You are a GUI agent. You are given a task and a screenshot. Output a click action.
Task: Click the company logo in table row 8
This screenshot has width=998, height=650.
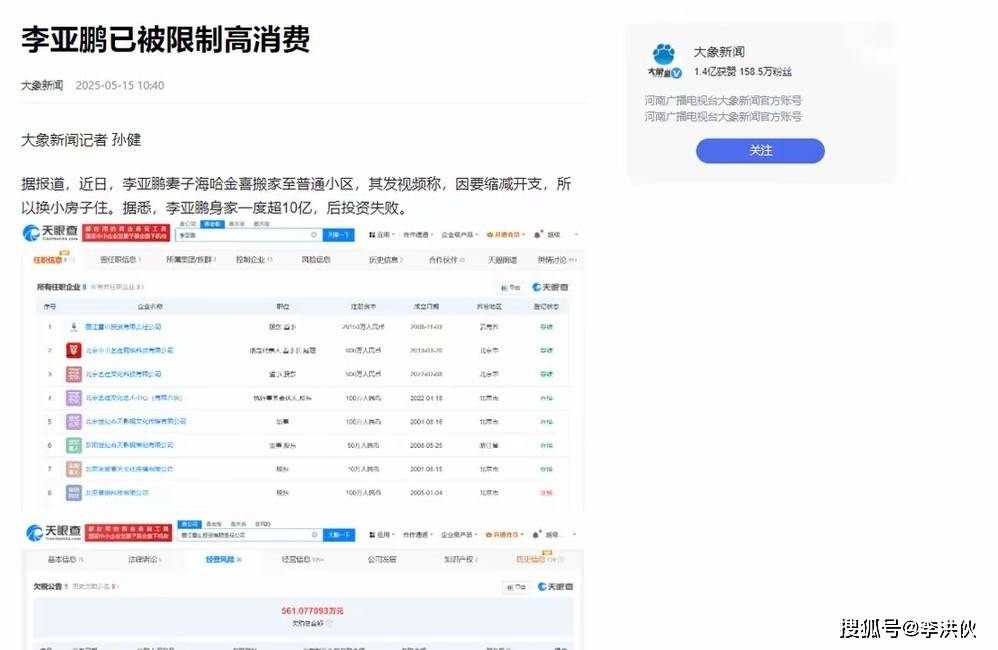click(74, 493)
